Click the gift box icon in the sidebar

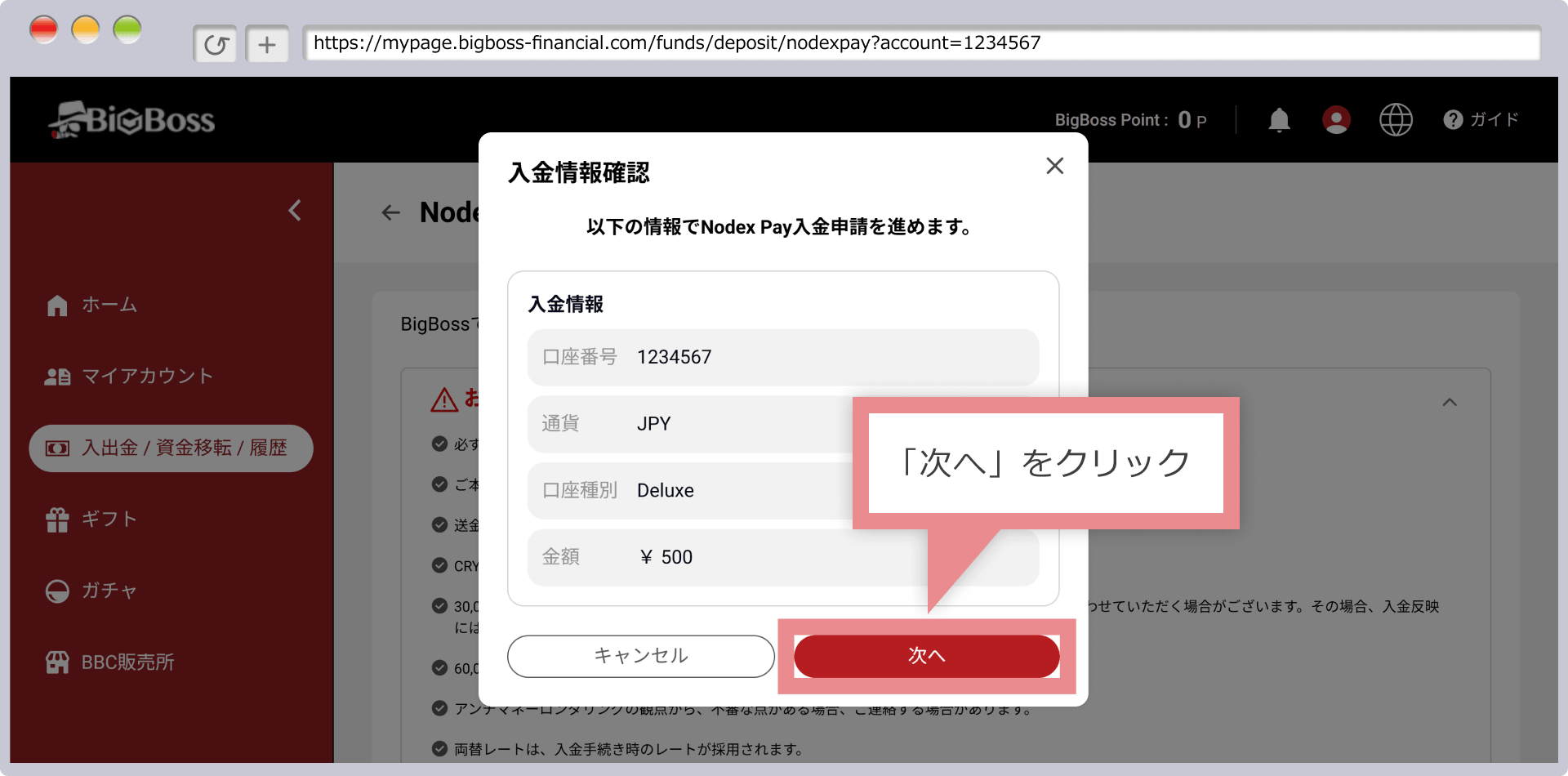tap(57, 520)
